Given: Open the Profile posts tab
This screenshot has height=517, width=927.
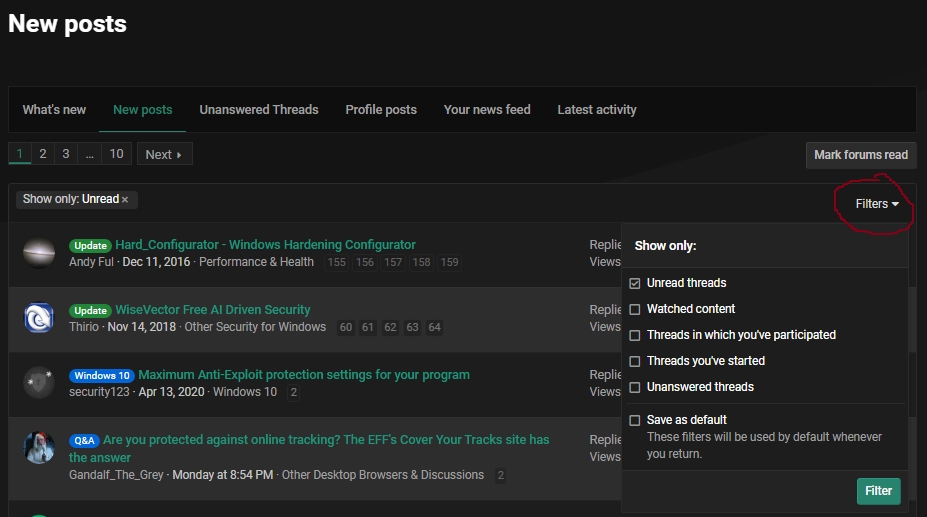Looking at the screenshot, I should tap(381, 110).
